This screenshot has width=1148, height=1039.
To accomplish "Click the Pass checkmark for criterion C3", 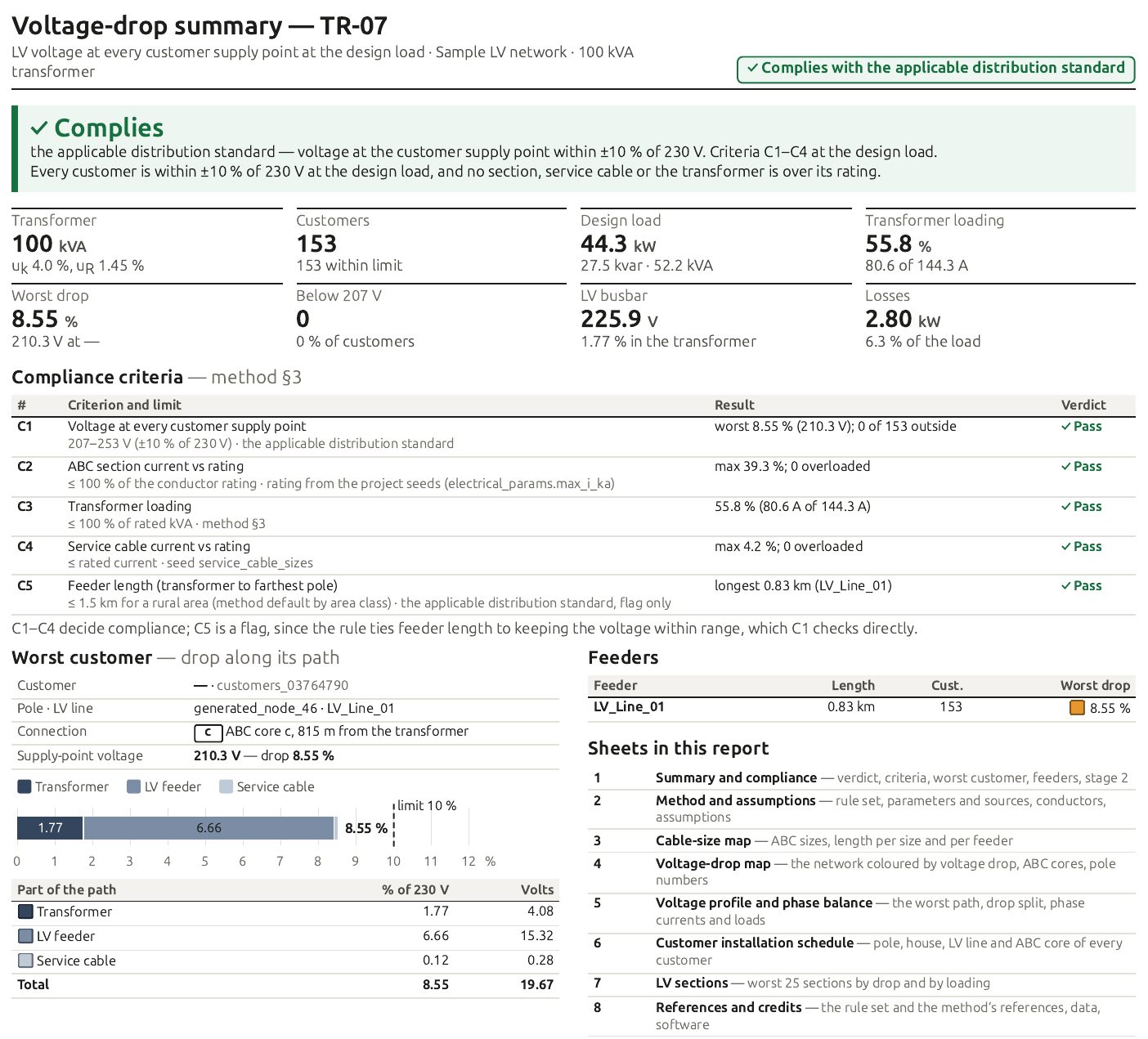I will 1066,507.
